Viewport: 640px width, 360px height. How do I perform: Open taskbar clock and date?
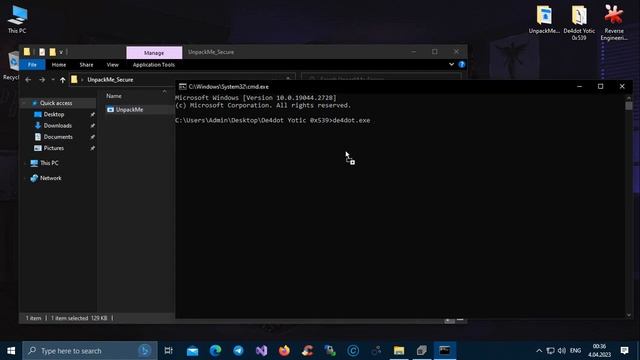pos(599,351)
